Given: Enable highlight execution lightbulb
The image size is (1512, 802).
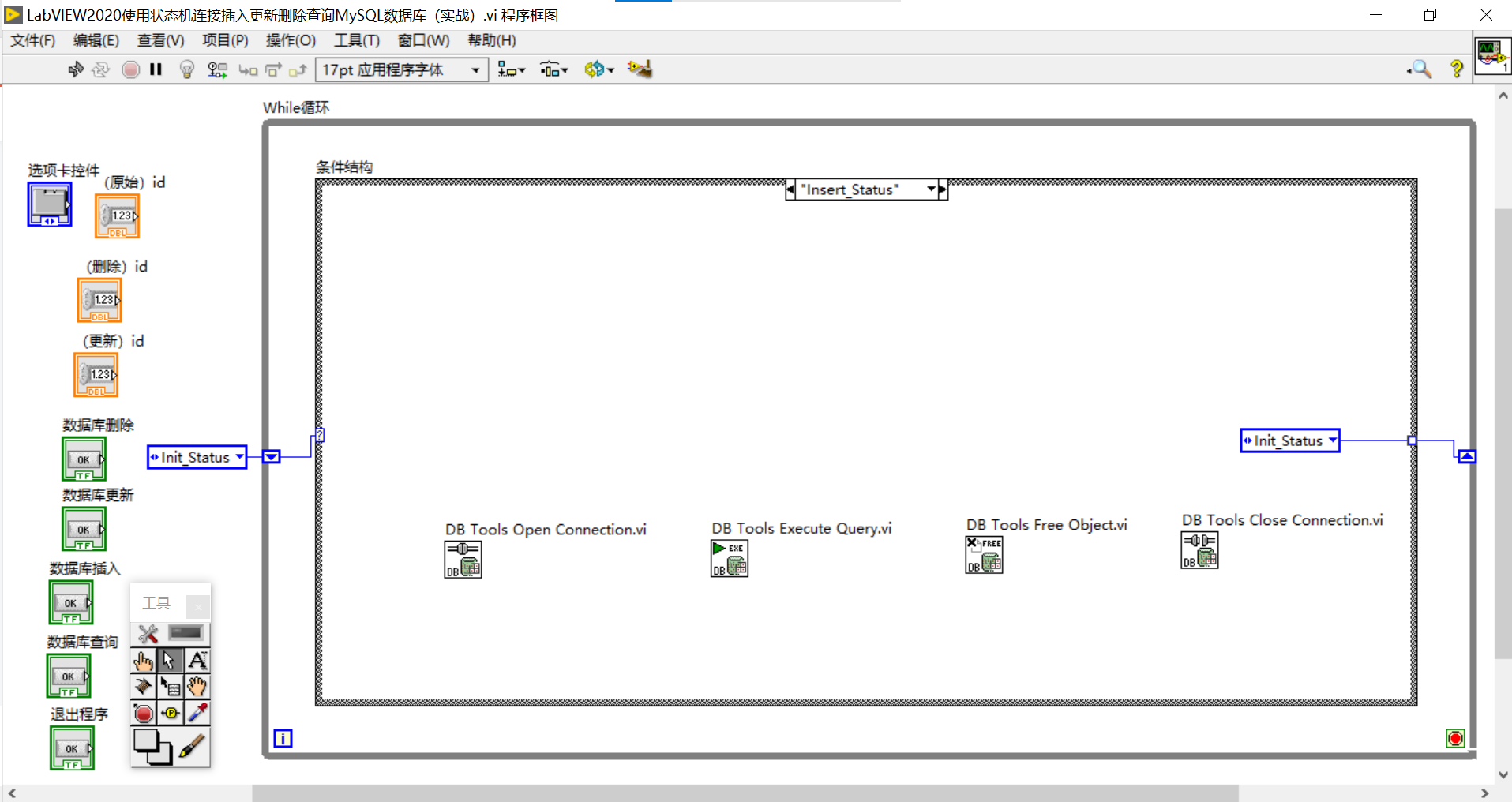Looking at the screenshot, I should (186, 69).
